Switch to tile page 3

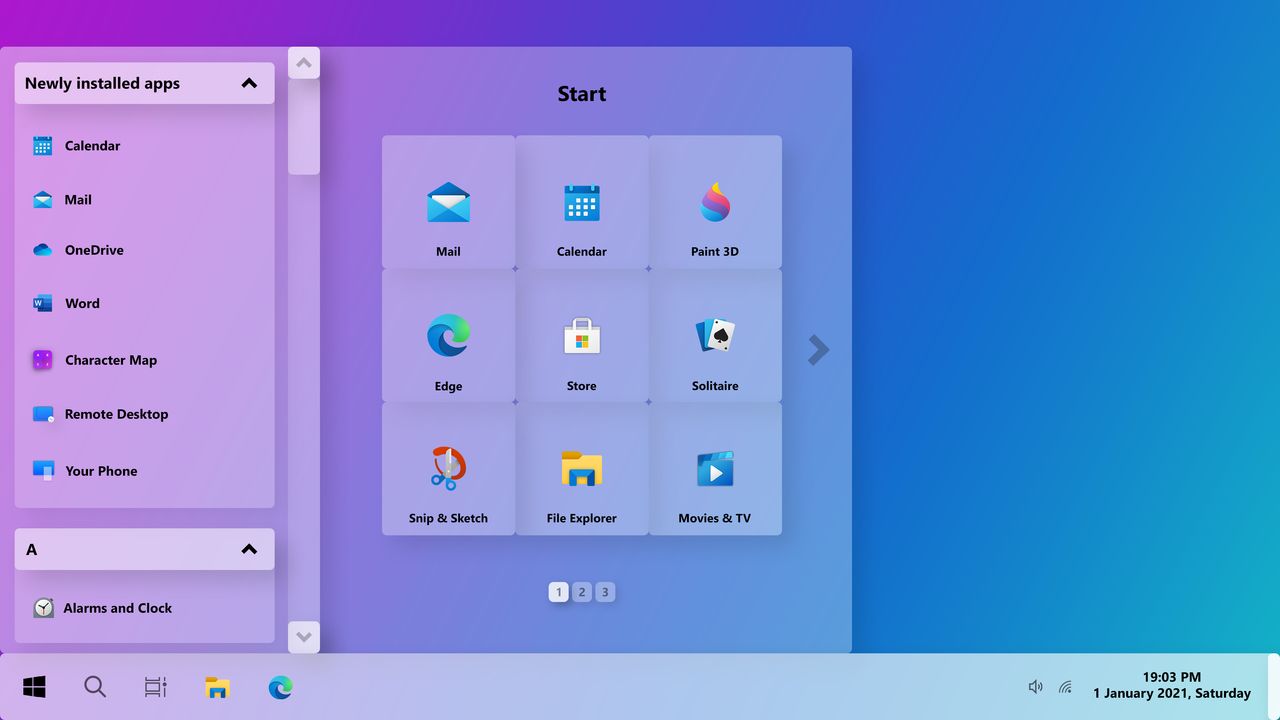(x=605, y=591)
